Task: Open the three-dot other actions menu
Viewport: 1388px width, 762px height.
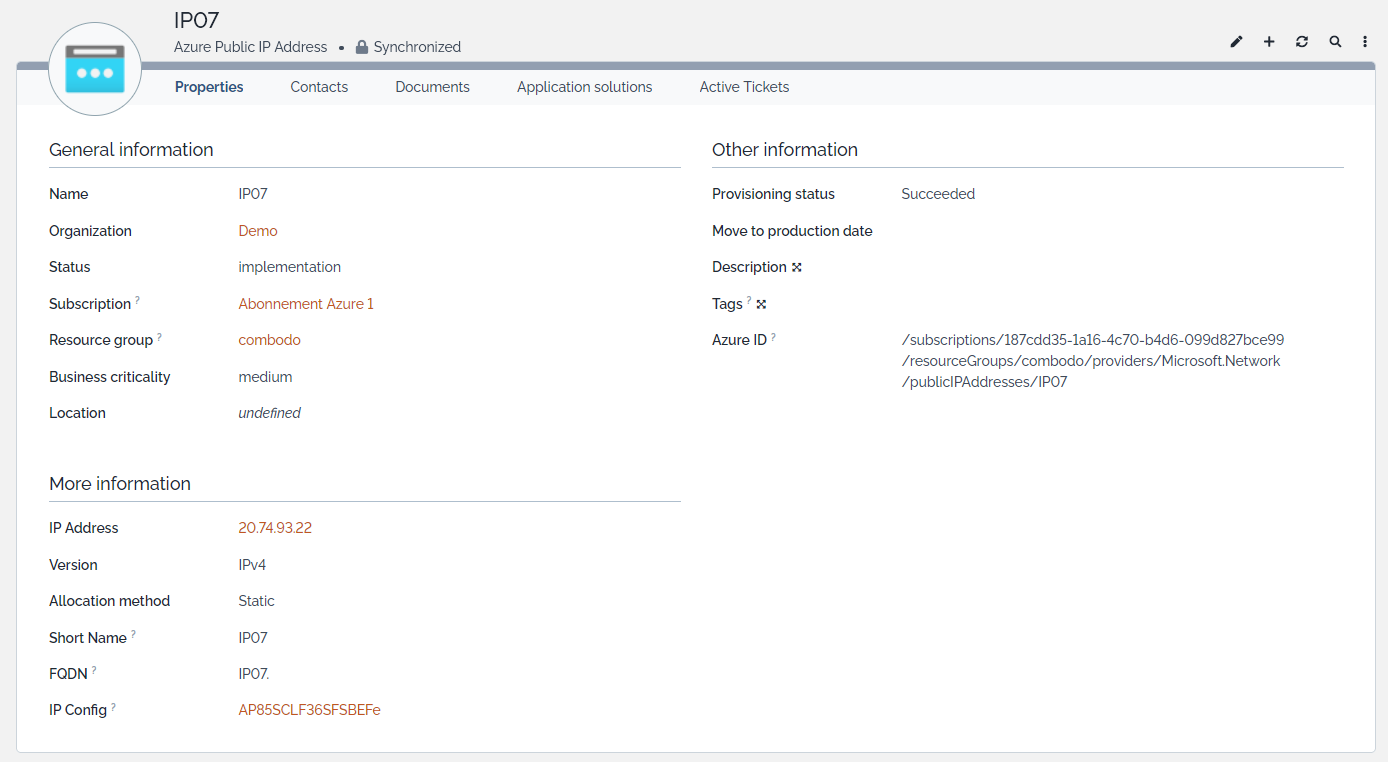Action: tap(1365, 42)
